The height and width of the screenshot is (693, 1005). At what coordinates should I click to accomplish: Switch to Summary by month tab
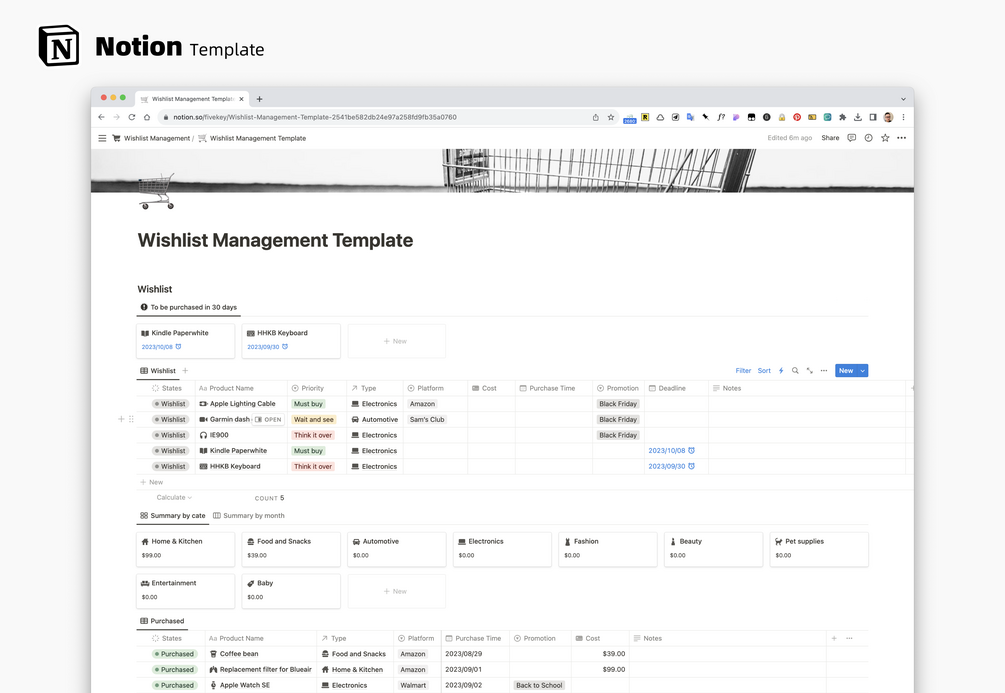[x=249, y=515]
